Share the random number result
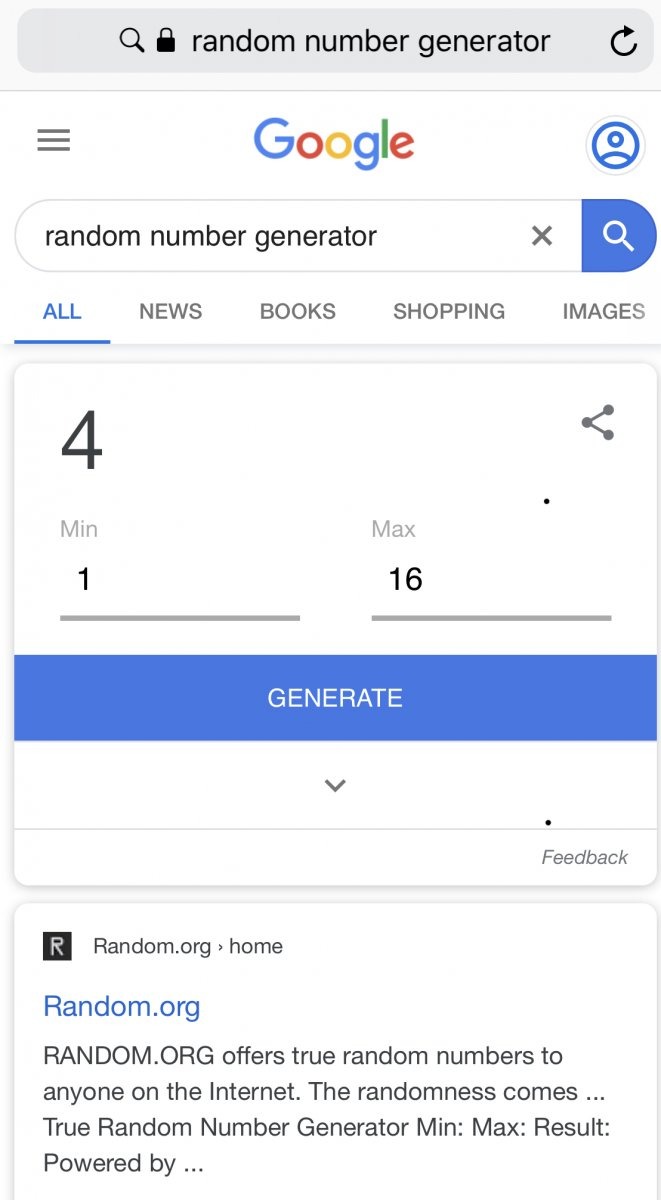Image resolution: width=661 pixels, height=1200 pixels. (x=598, y=422)
